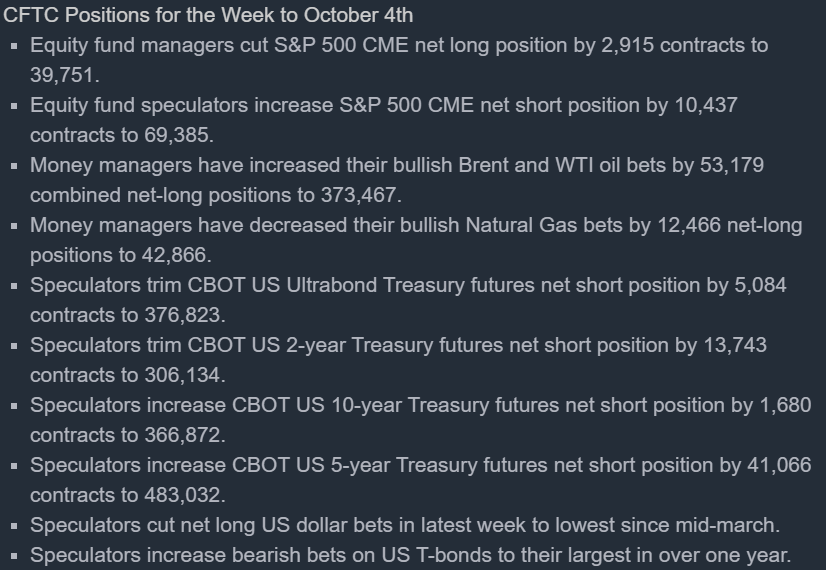Click the "contracts to 483,032." text
Image resolution: width=826 pixels, height=570 pixels.
[x=128, y=495]
